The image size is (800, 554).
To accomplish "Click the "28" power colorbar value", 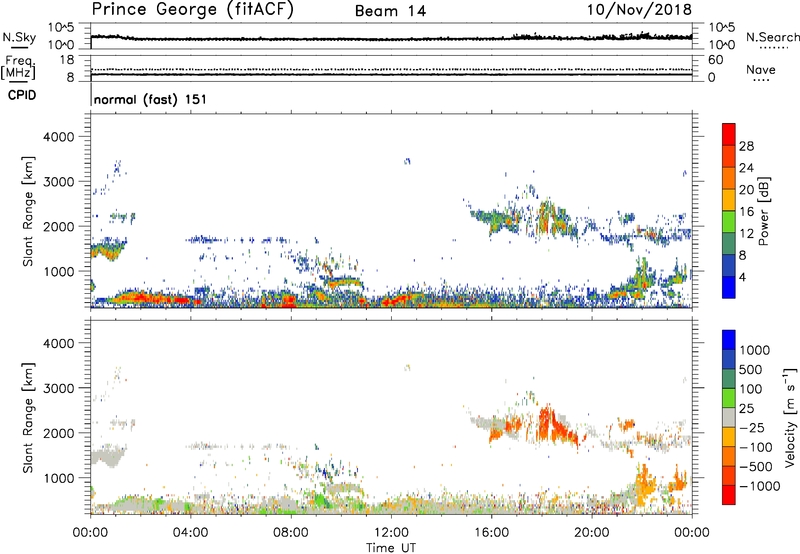I will coord(746,146).
